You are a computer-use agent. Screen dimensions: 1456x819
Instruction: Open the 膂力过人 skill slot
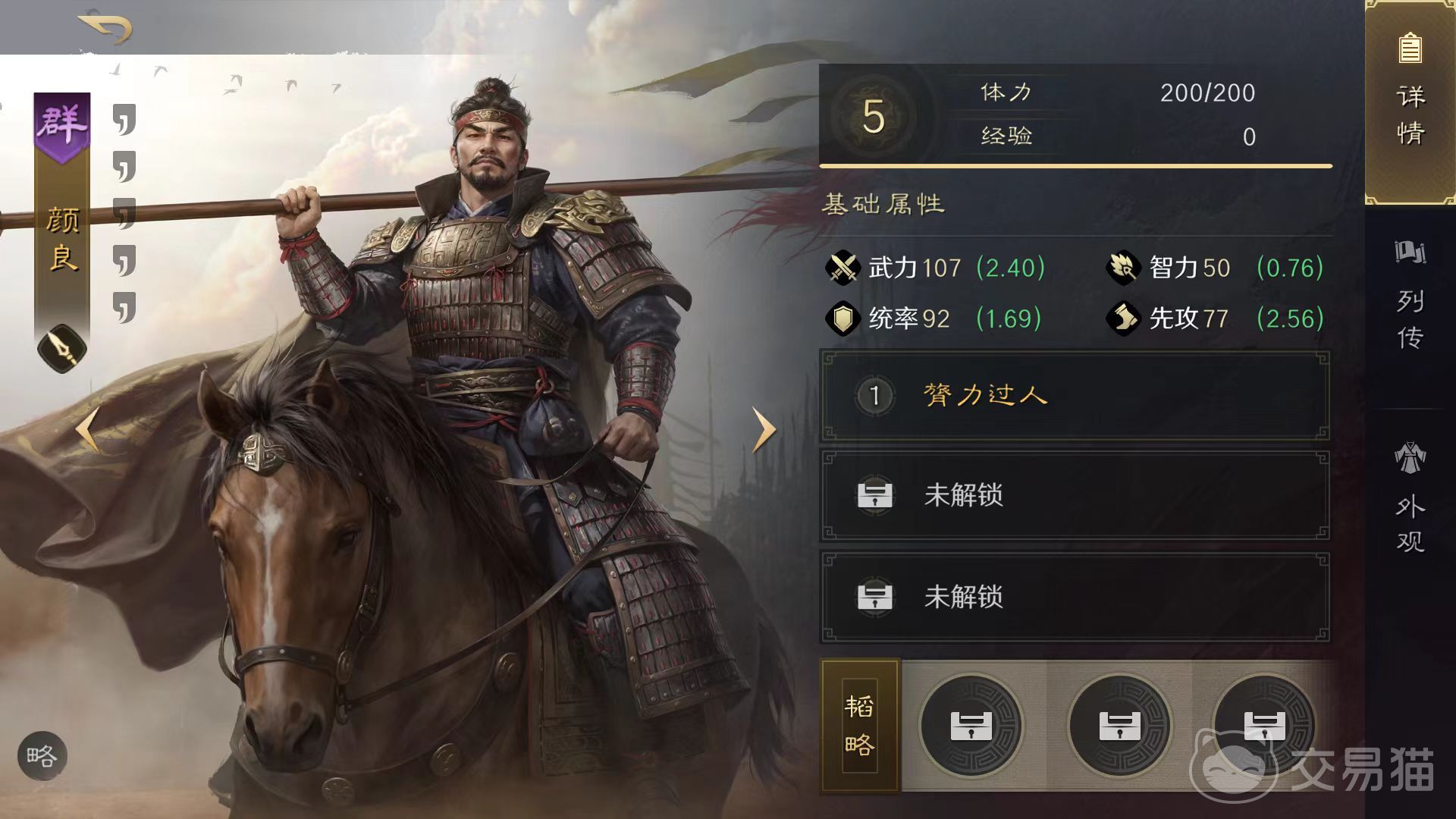pyautogui.click(x=1075, y=395)
